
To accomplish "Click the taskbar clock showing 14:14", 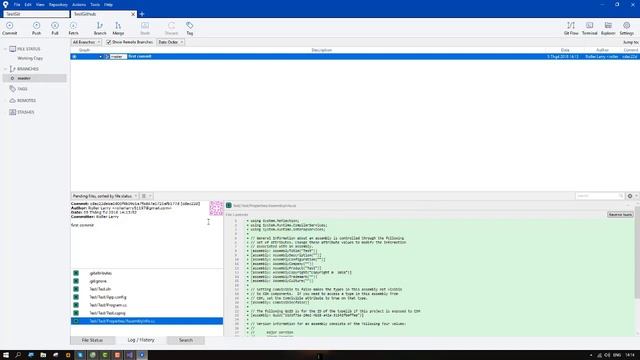I will point(630,355).
